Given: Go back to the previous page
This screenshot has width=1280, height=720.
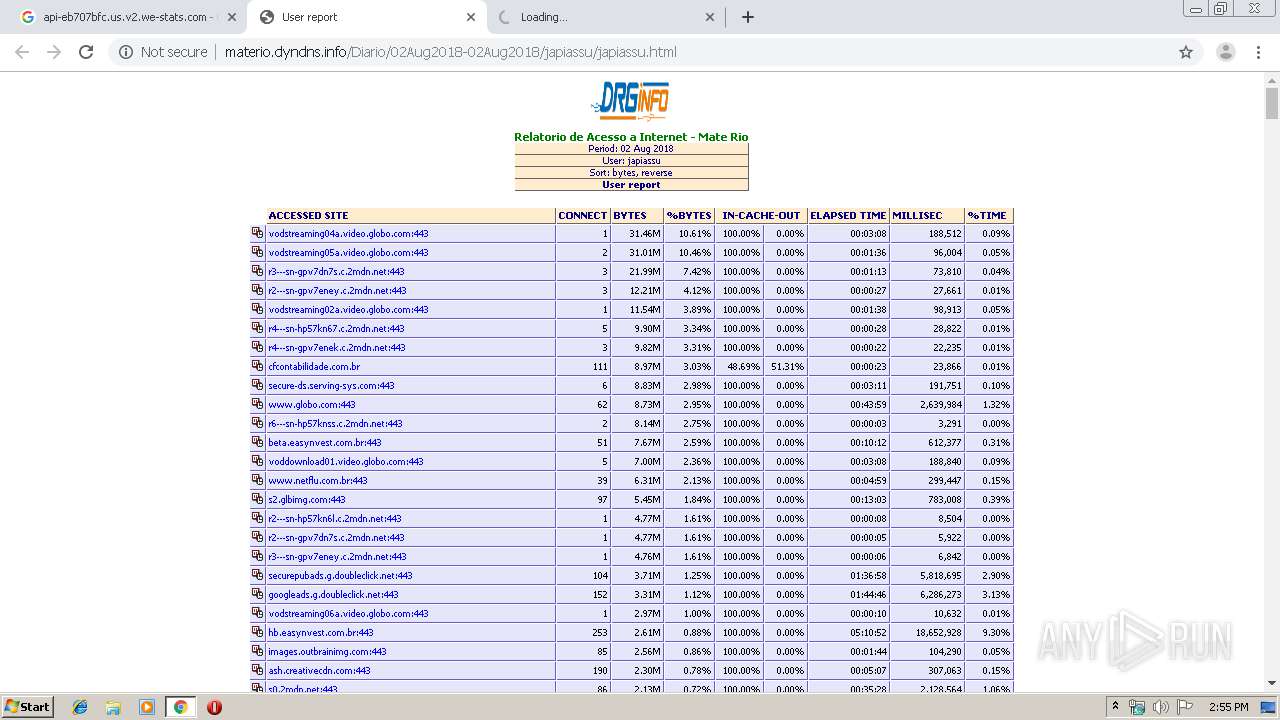Looking at the screenshot, I should [x=22, y=52].
